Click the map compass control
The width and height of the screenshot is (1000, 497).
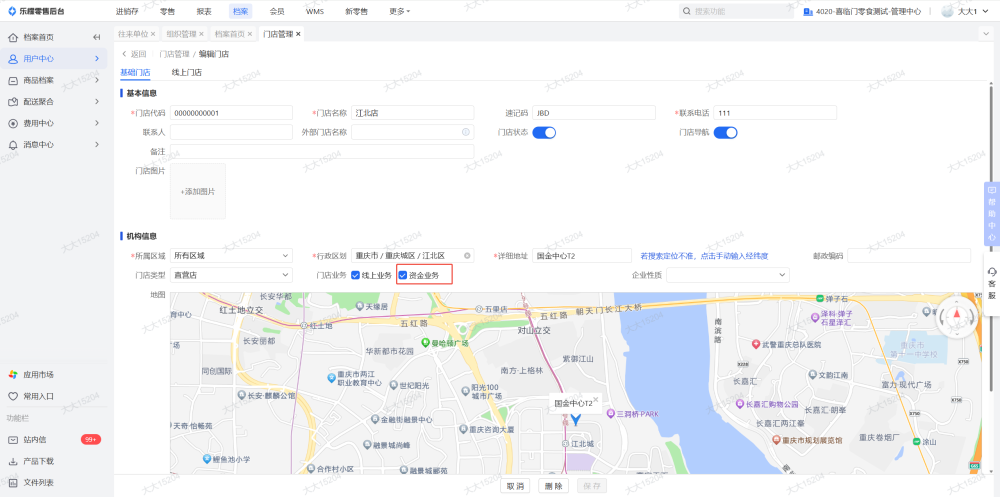956,316
